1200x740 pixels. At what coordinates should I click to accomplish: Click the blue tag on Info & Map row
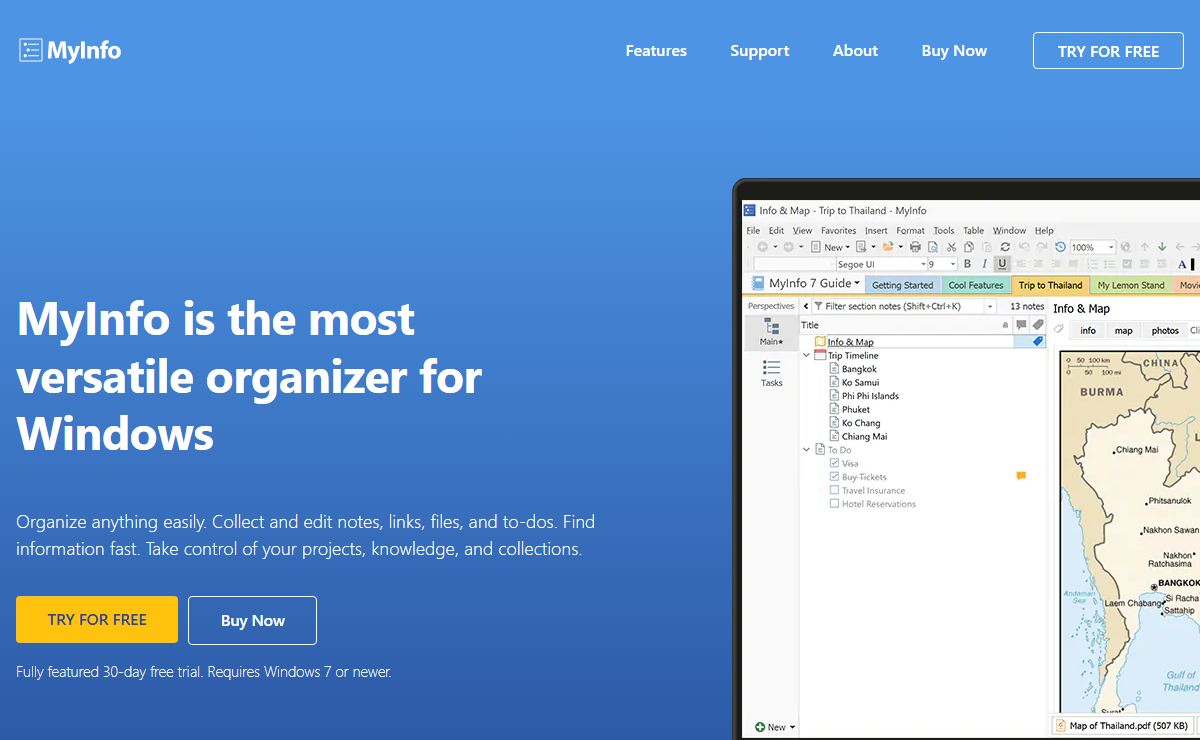tap(1037, 342)
